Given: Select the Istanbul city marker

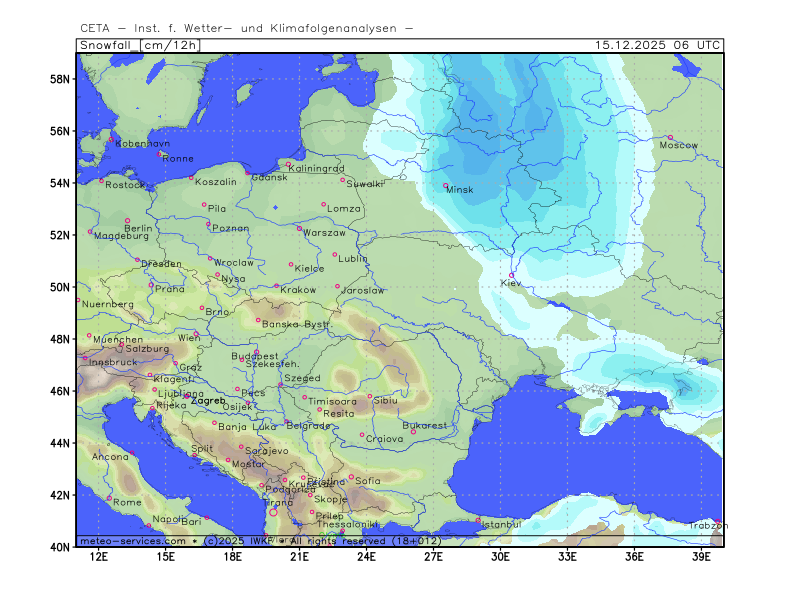Looking at the screenshot, I should (477, 518).
